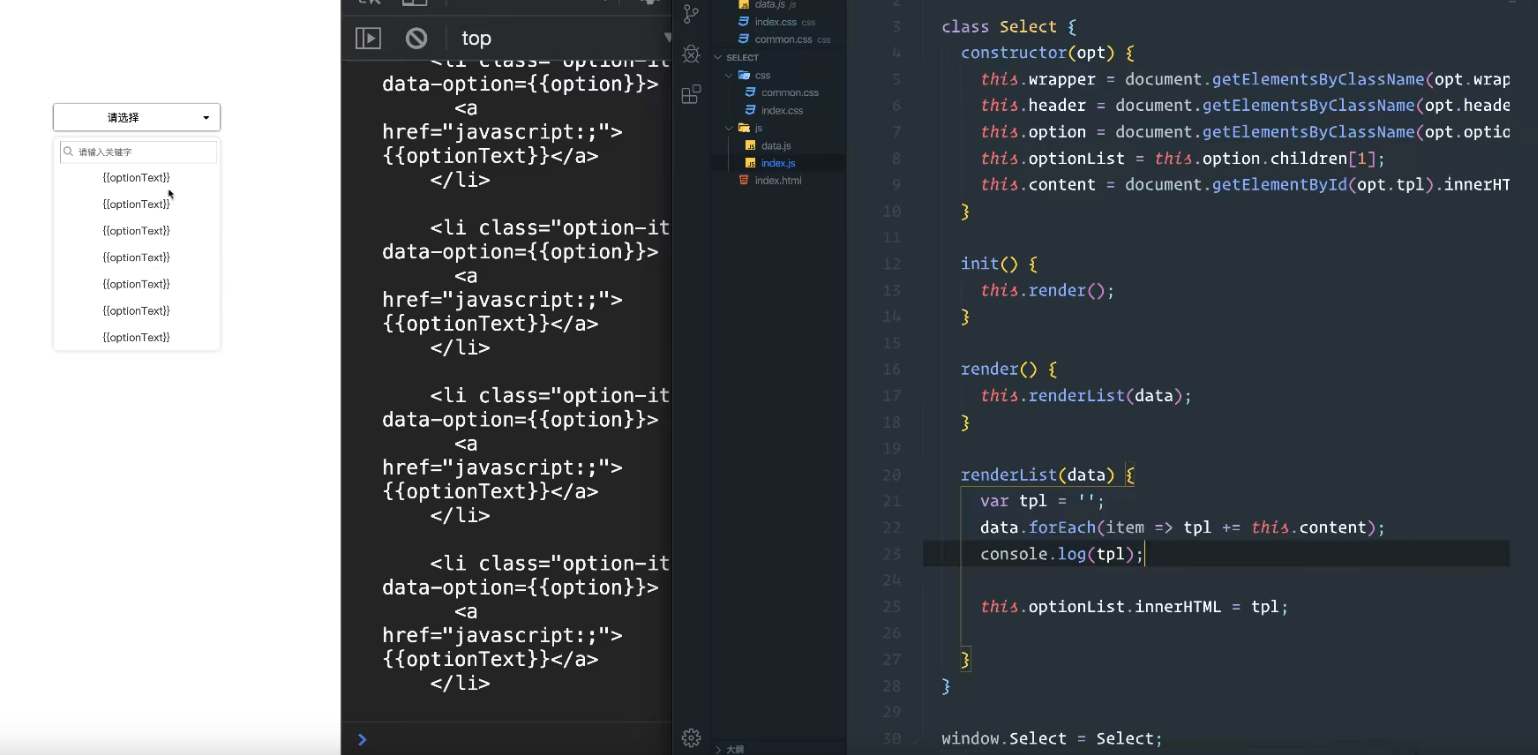
Task: Click the data.forEach line in editor
Action: (x=1182, y=528)
